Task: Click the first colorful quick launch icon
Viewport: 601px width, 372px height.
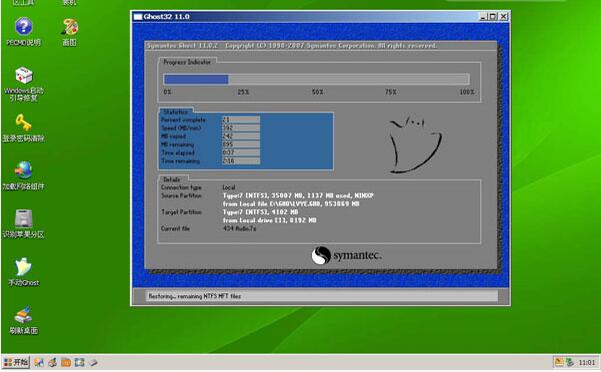Action: pos(38,362)
